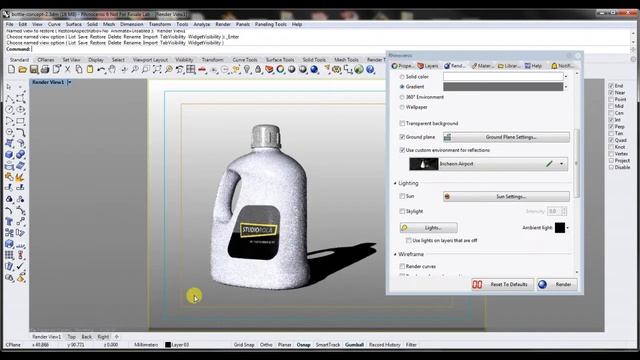Collapse the Lighting section
The height and width of the screenshot is (360, 640).
click(x=395, y=184)
